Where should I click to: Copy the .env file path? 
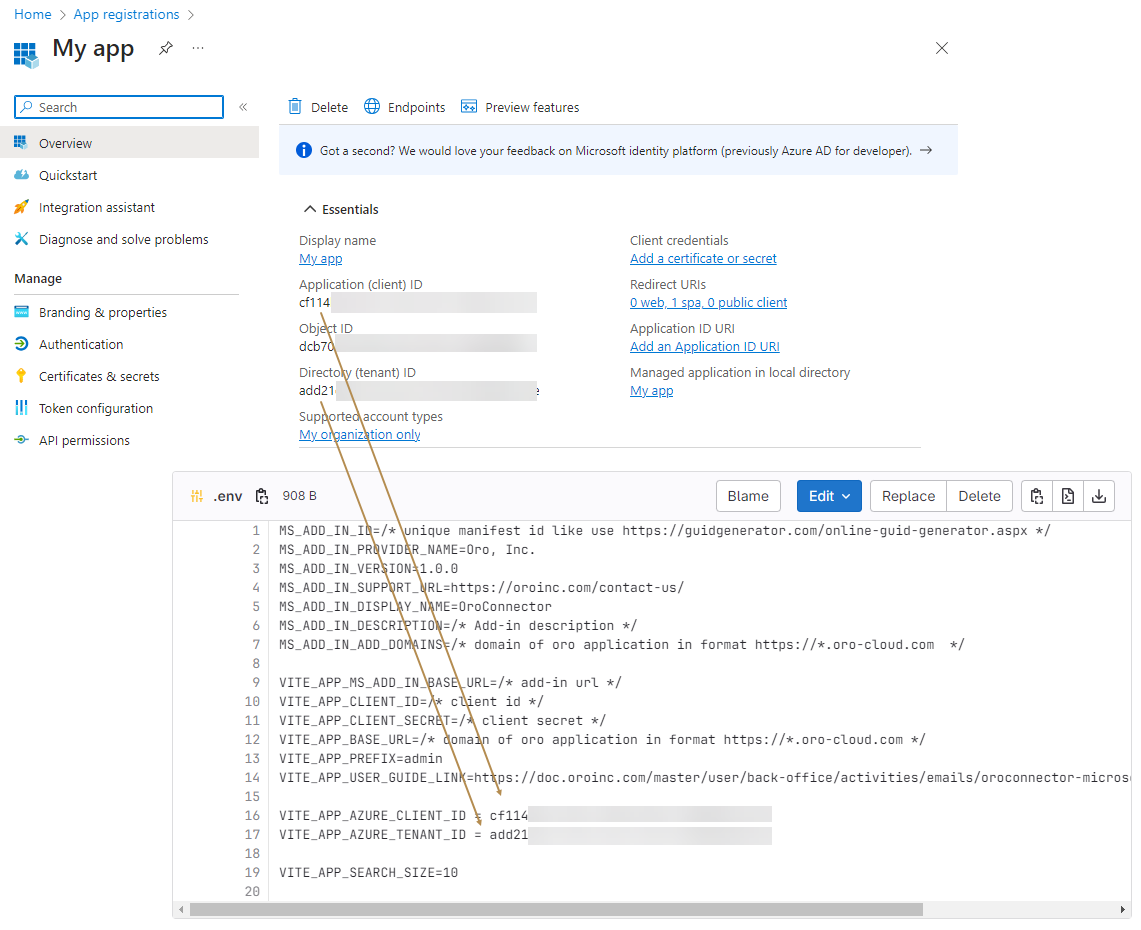point(262,496)
